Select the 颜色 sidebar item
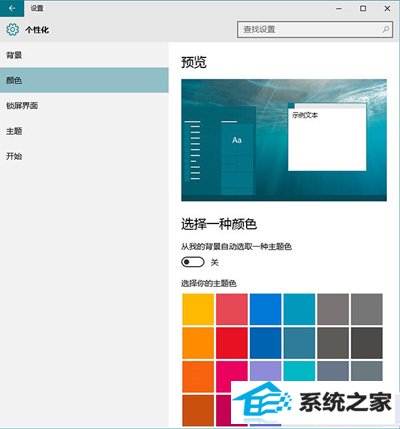 coord(84,80)
